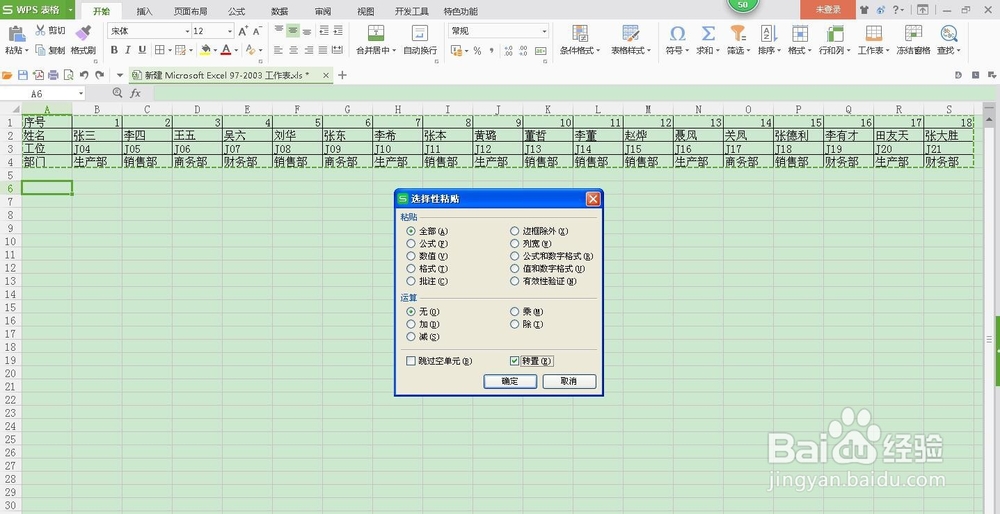
Task: Switch to the 插入 ribbon tab
Action: tap(145, 11)
